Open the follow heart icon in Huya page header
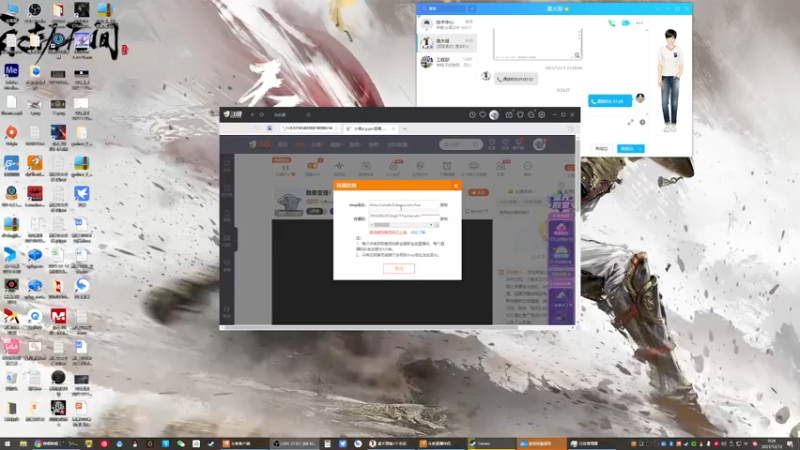Viewport: 800px width, 450px height. 505,144
